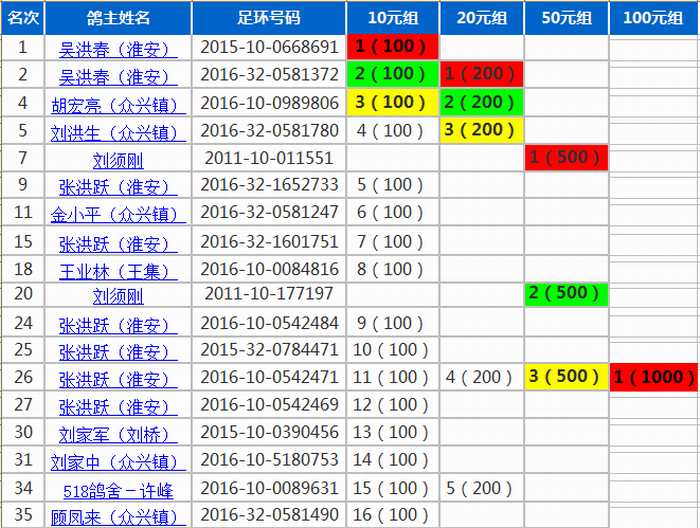
Task: Open 吴洪春（淮安） link in rank 1 row
Action: (x=118, y=48)
